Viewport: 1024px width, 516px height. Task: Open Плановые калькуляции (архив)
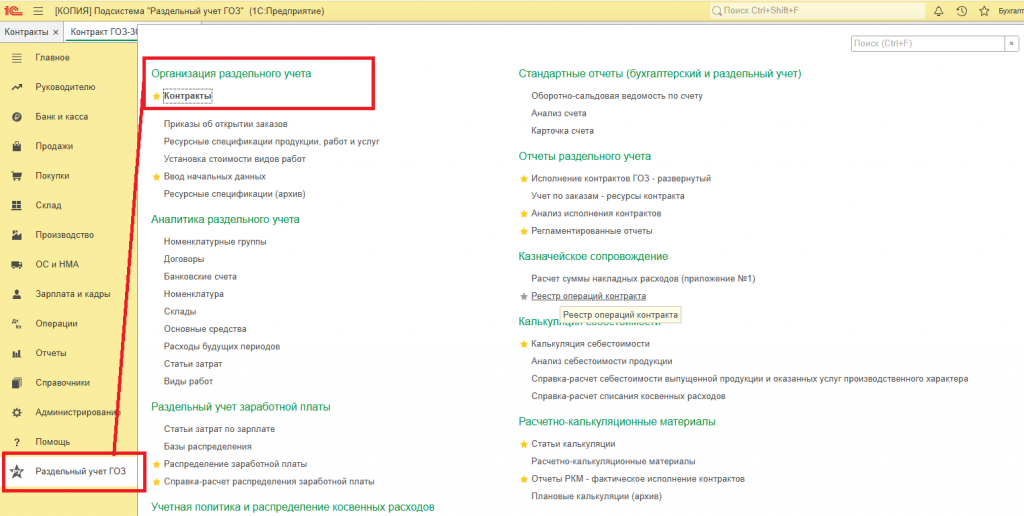pos(596,497)
